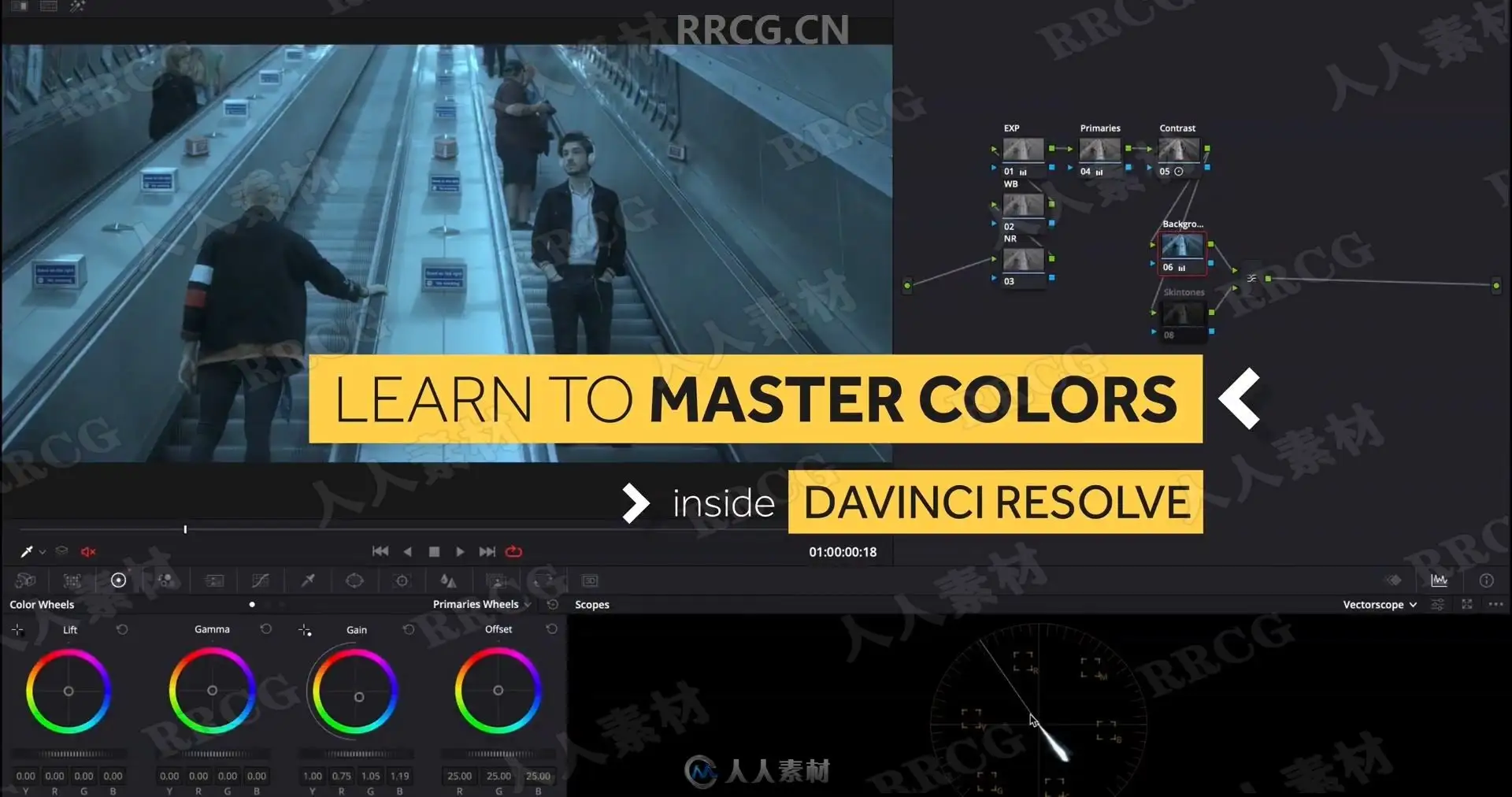Reset the Gain color wheel
Screen dimensions: 1512x797
click(x=409, y=629)
